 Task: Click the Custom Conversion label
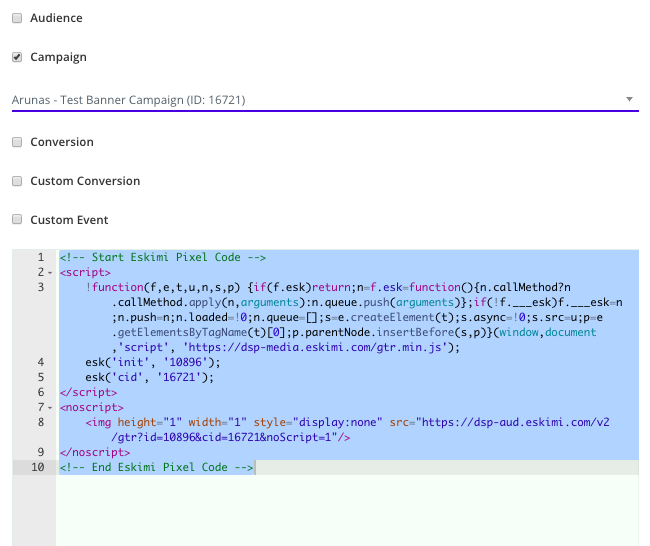click(85, 181)
